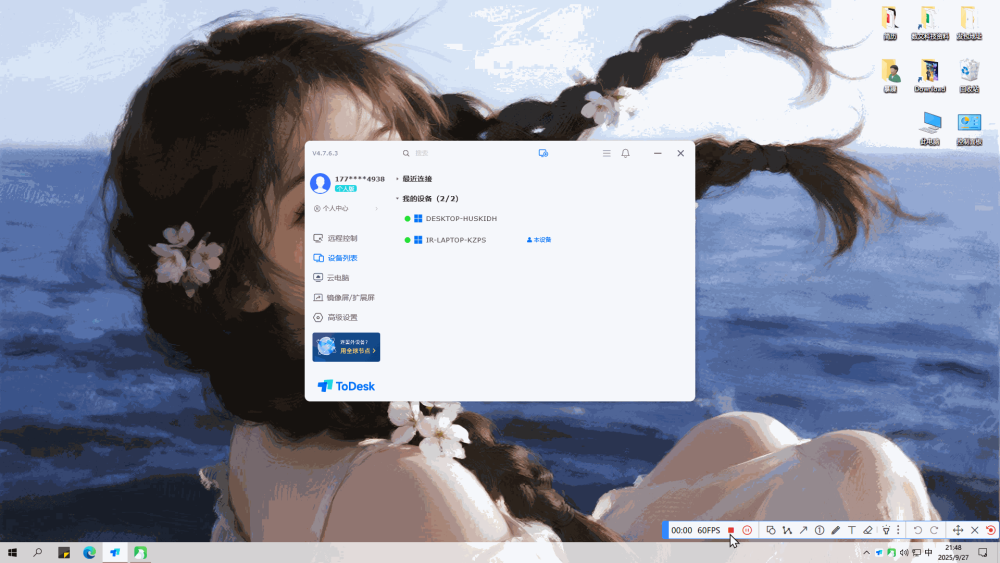Open the ToDesk hamburger menu
1000x563 pixels.
[x=607, y=153]
